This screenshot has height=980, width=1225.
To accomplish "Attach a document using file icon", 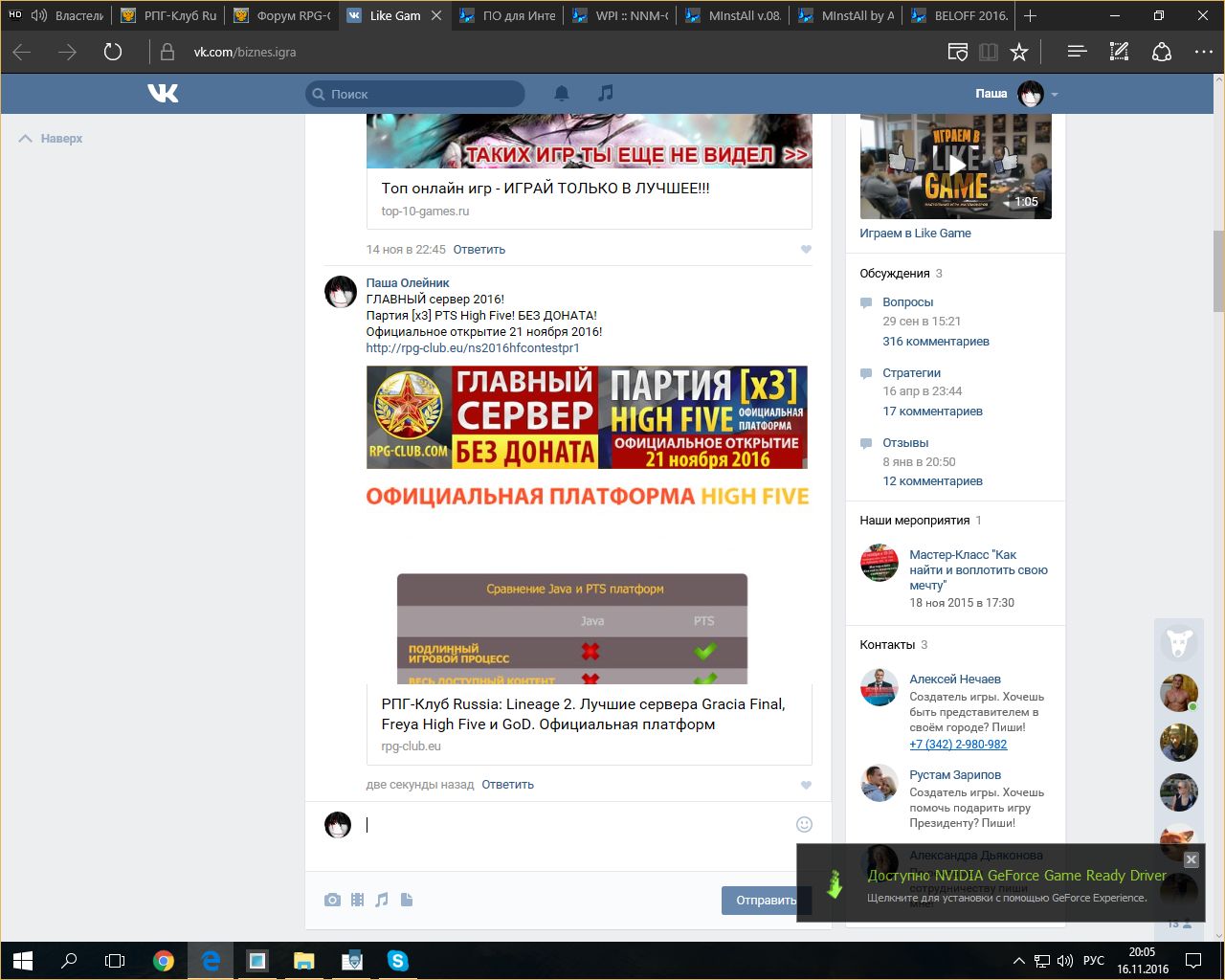I will click(x=407, y=900).
